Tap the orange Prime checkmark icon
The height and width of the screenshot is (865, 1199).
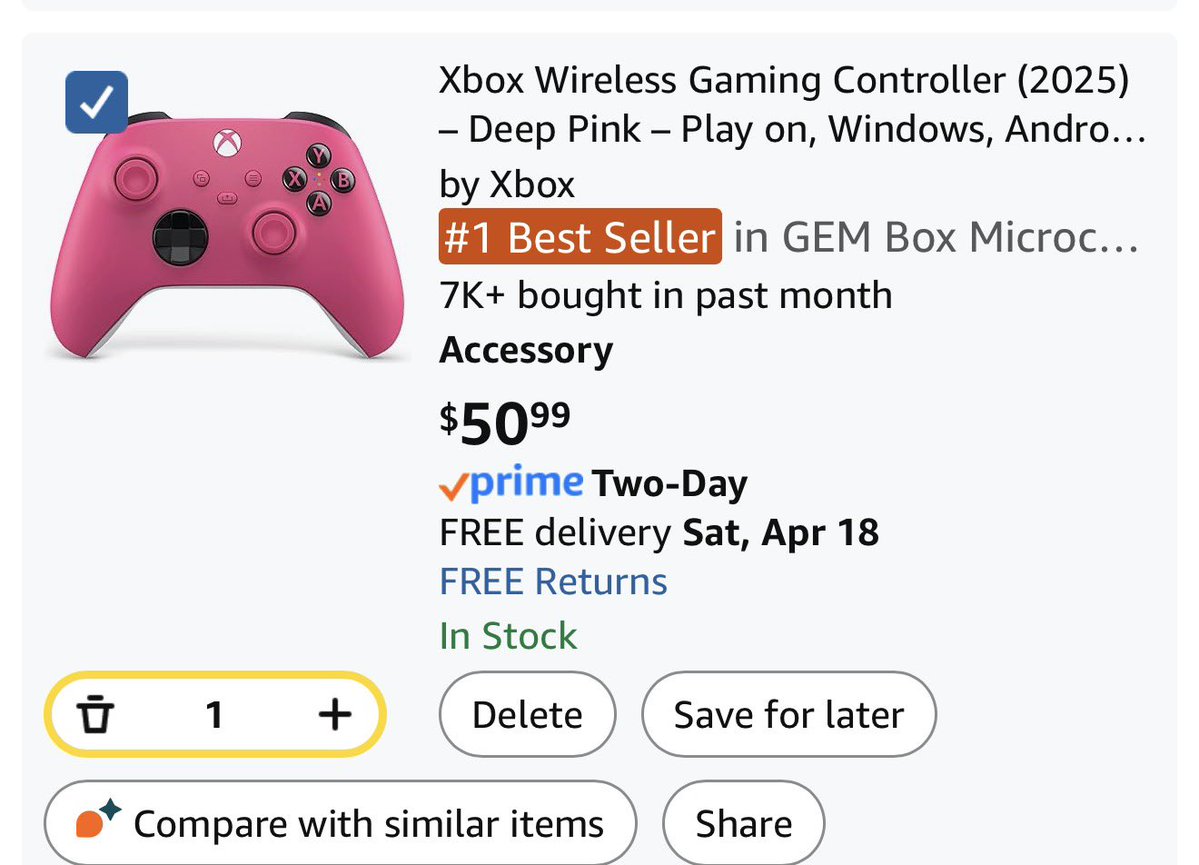click(x=452, y=486)
